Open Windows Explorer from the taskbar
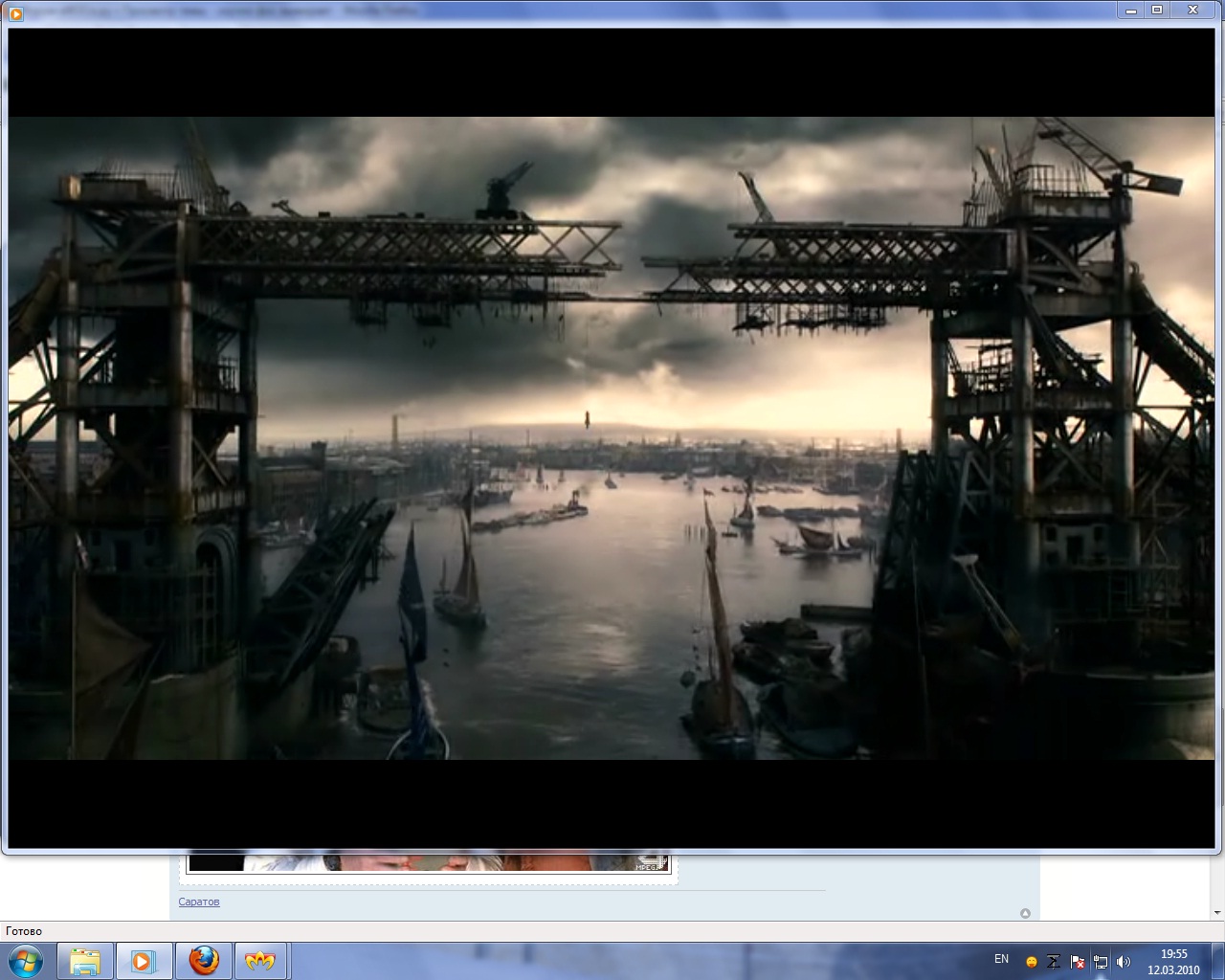Screen dimensions: 1225x980 tap(85, 961)
